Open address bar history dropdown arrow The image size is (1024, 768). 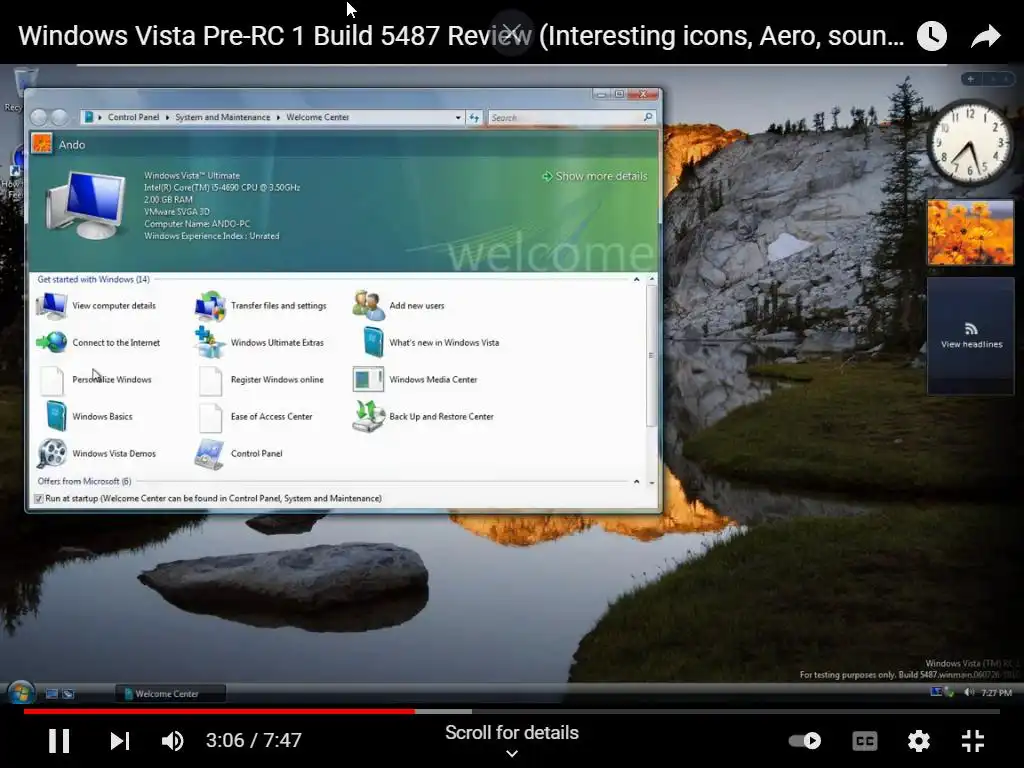(x=458, y=118)
